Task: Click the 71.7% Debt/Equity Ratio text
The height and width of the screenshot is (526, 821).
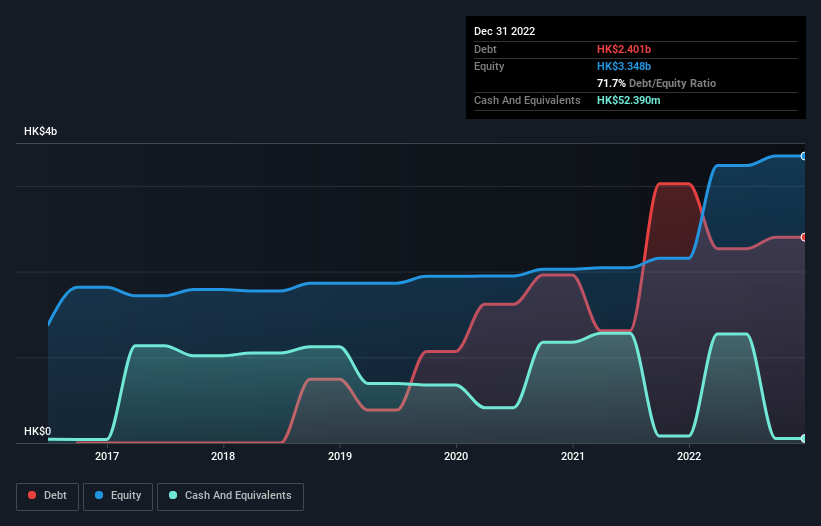Action: point(656,83)
